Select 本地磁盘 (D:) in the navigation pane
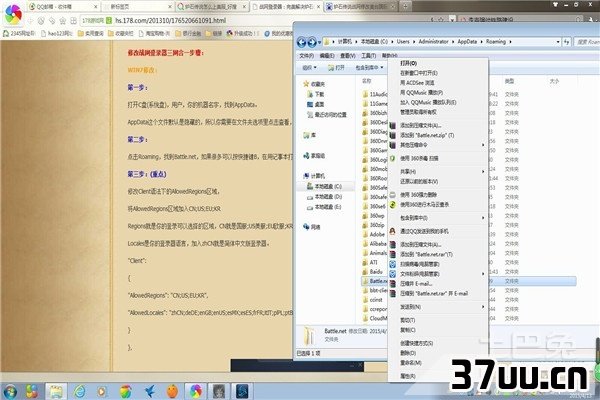This screenshot has height=400, width=600. pyautogui.click(x=324, y=197)
